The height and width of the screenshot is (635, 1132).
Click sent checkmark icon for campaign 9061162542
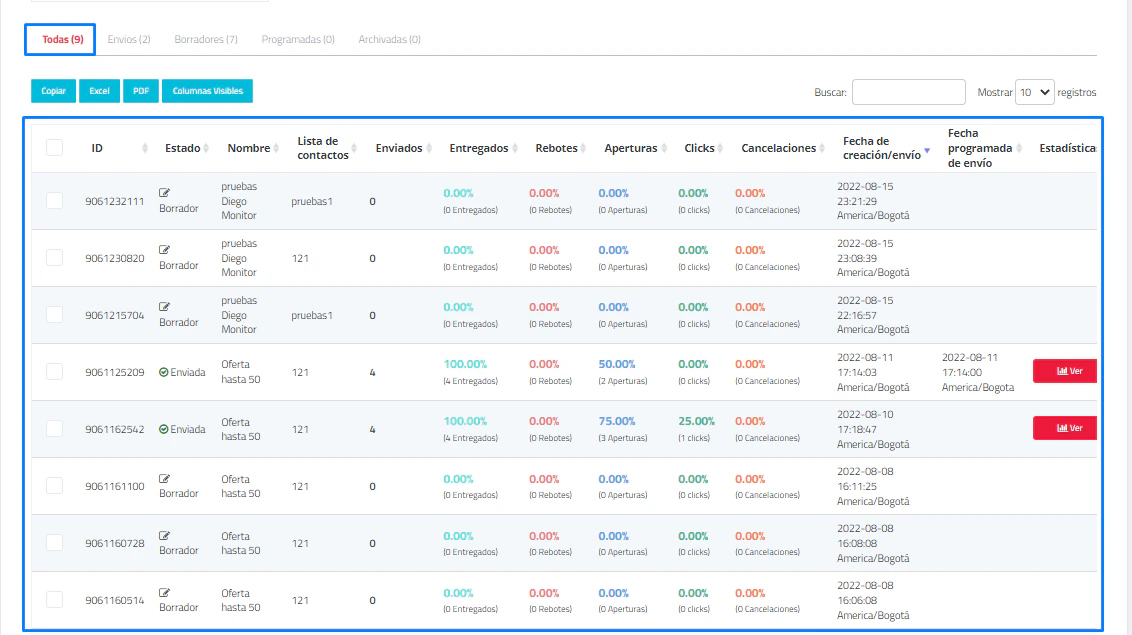[164, 429]
